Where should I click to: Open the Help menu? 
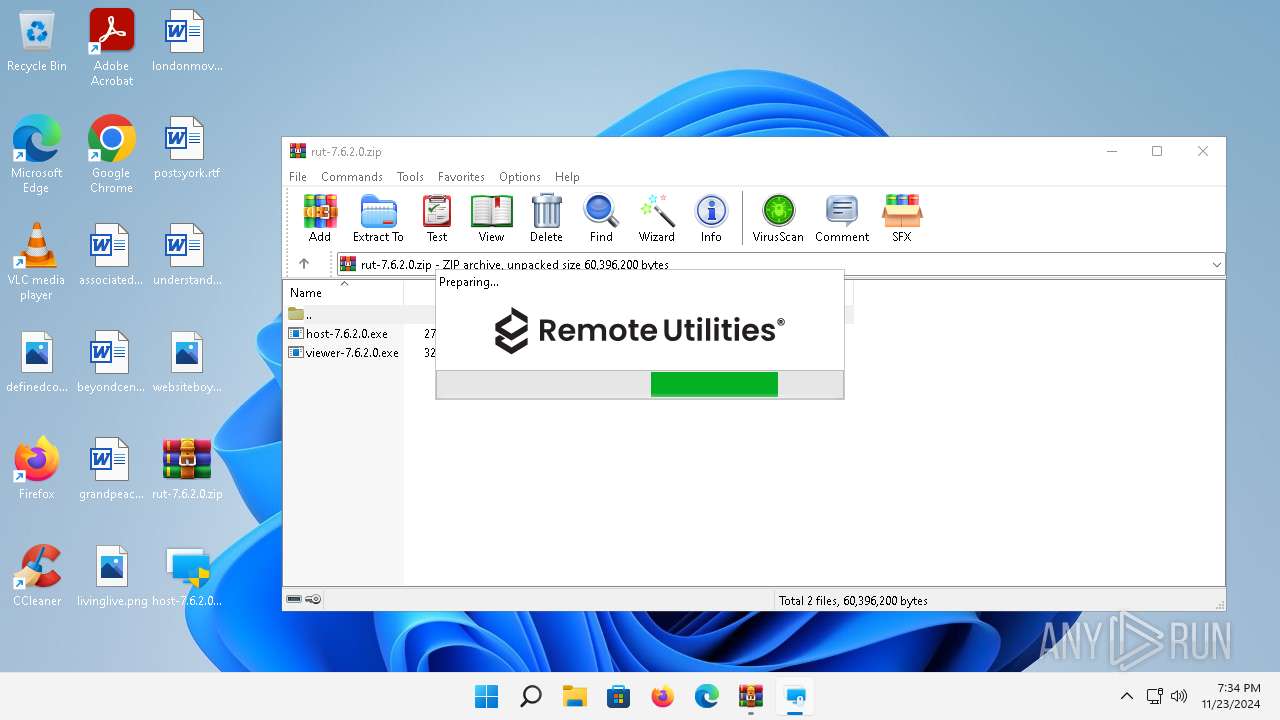567,177
